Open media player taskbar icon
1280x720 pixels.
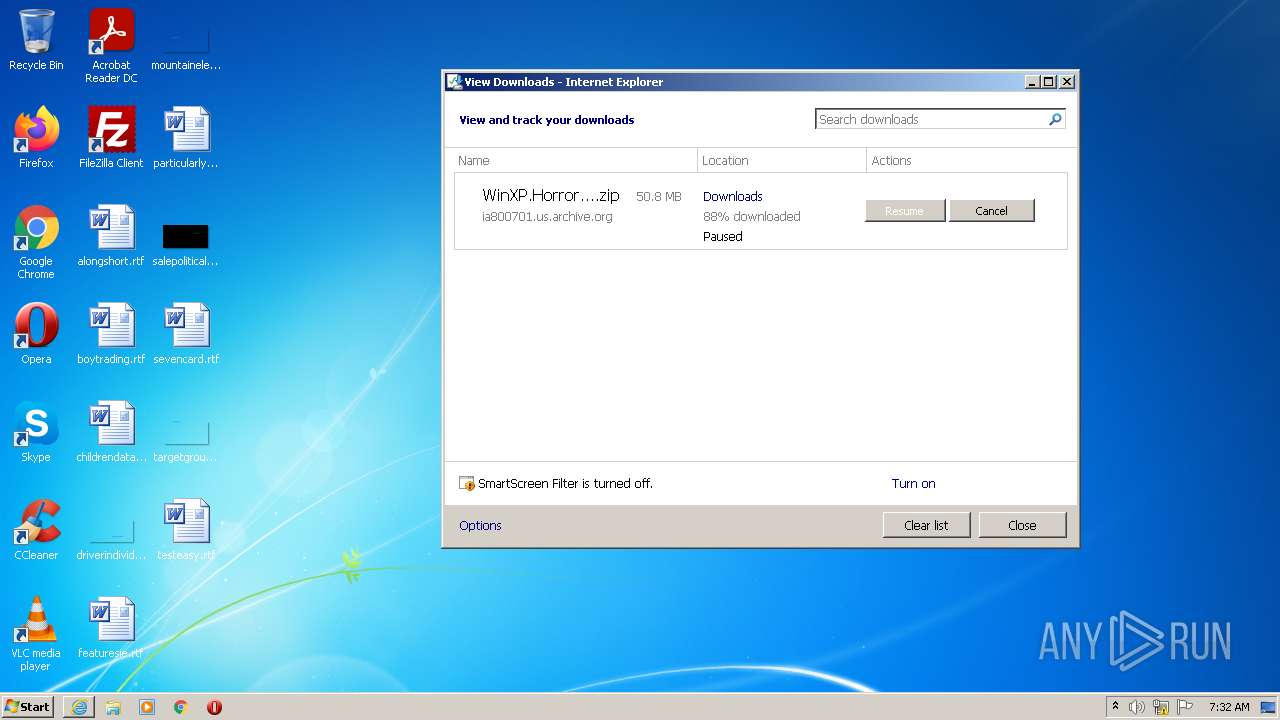pos(147,707)
